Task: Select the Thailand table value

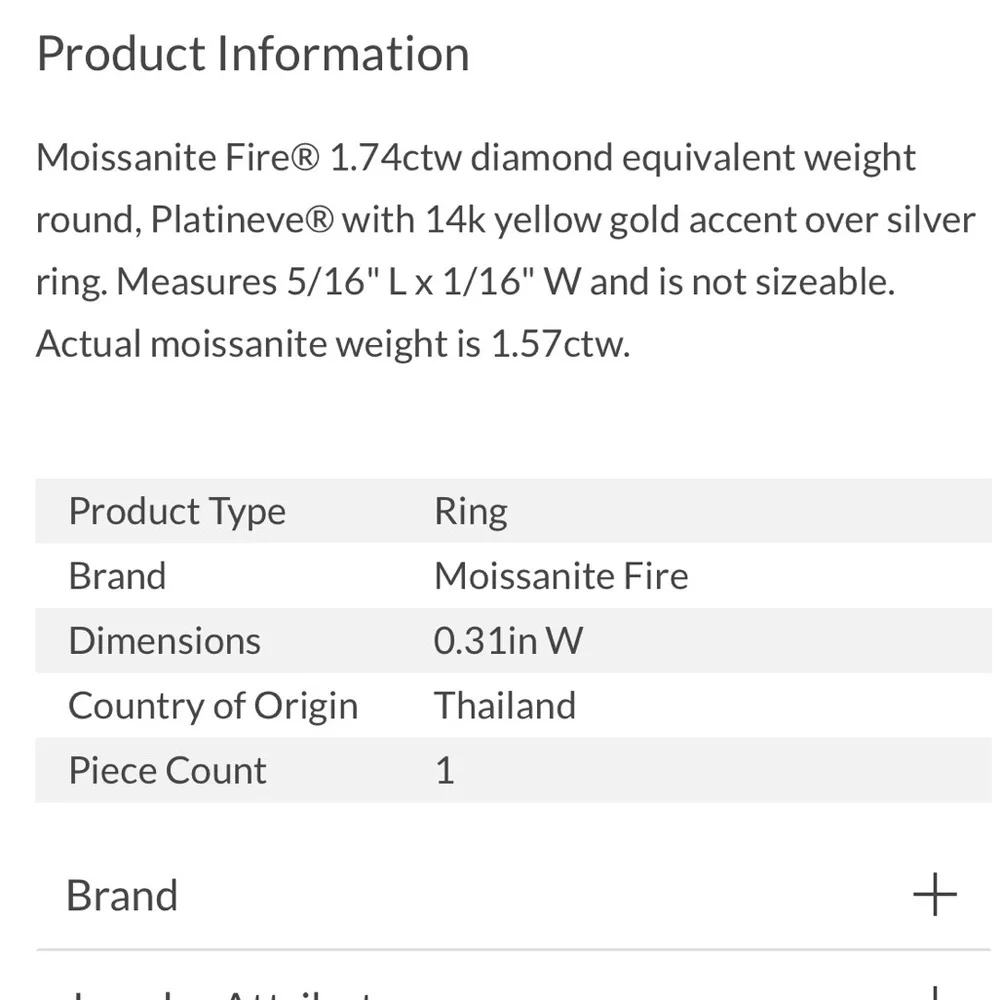Action: [x=505, y=705]
